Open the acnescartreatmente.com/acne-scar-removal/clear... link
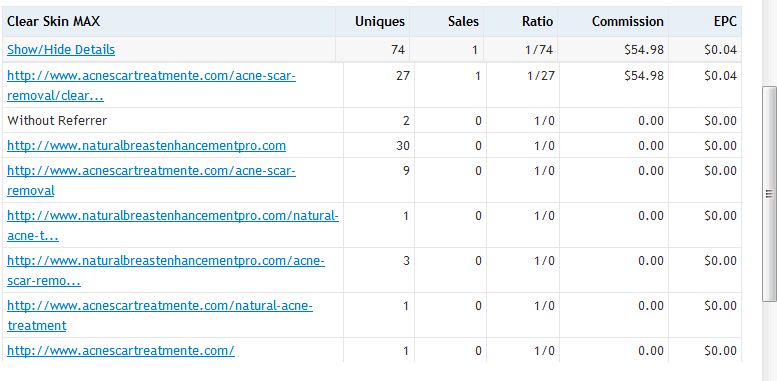This screenshot has width=777, height=381. coord(151,86)
